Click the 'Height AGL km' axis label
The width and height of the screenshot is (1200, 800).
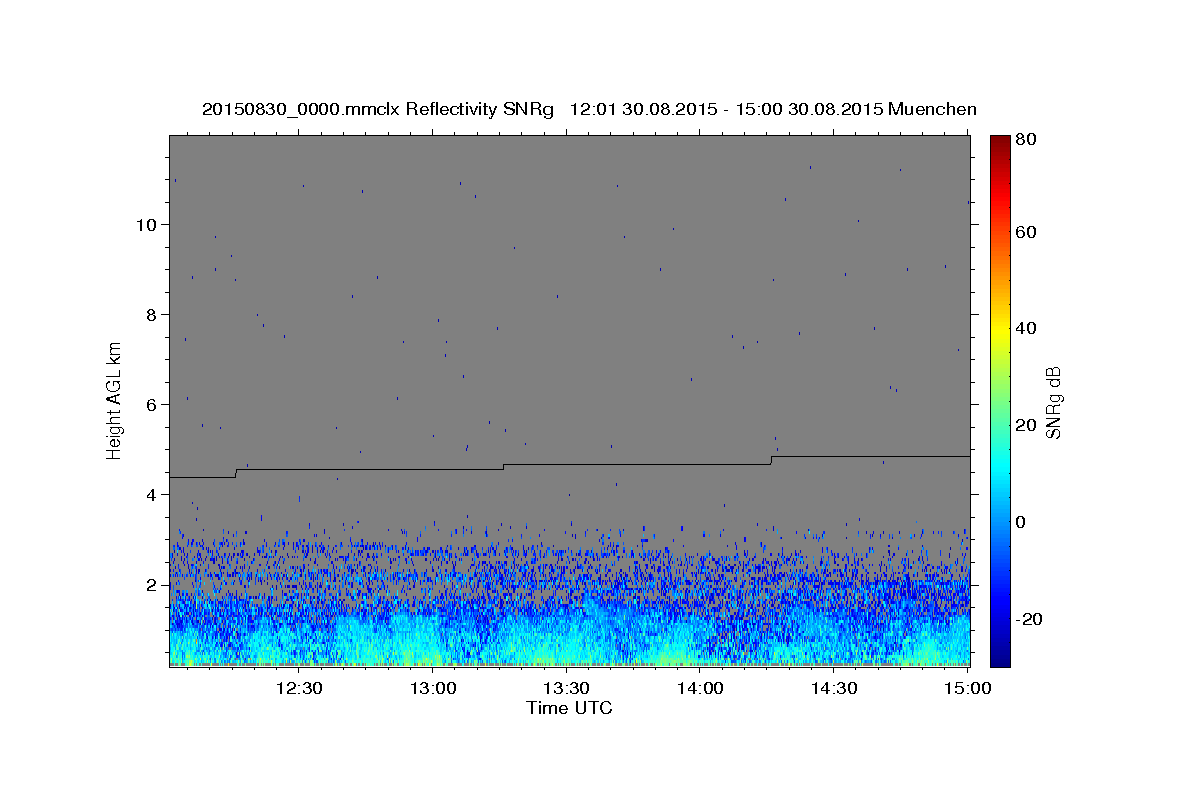pyautogui.click(x=115, y=400)
